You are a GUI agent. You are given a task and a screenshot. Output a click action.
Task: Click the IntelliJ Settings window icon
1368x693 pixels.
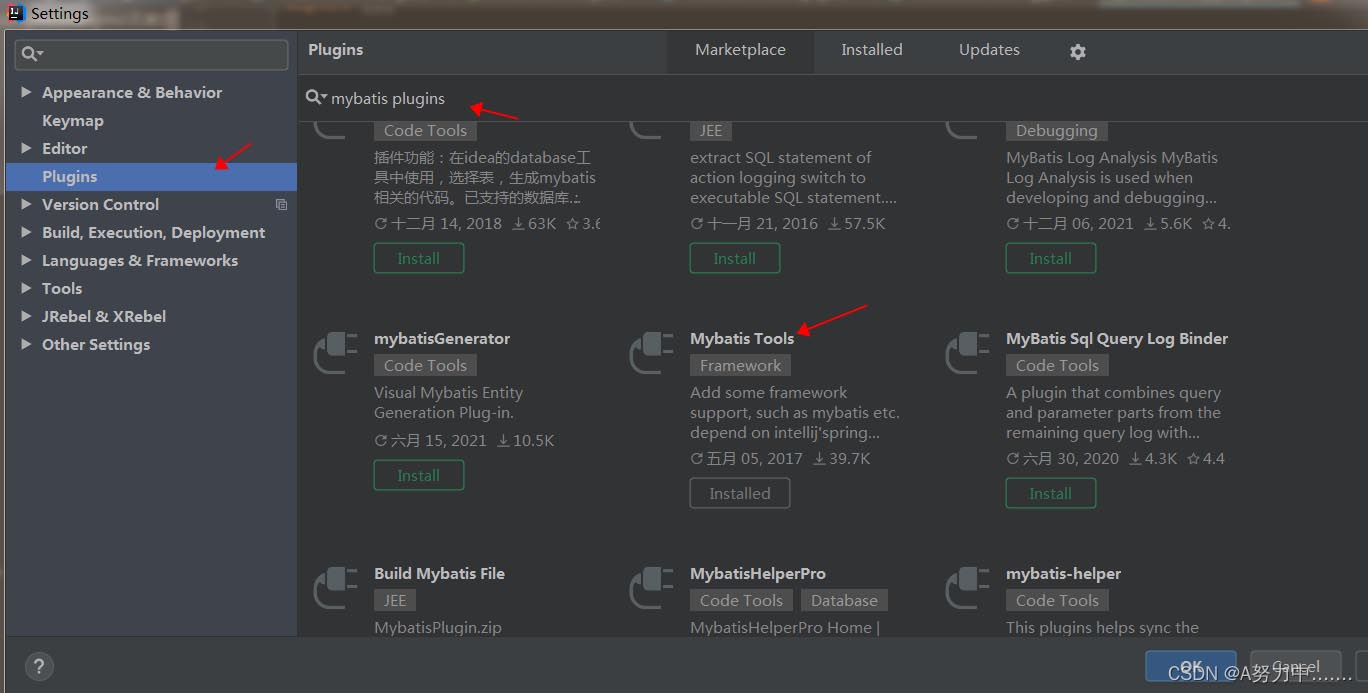tap(15, 13)
